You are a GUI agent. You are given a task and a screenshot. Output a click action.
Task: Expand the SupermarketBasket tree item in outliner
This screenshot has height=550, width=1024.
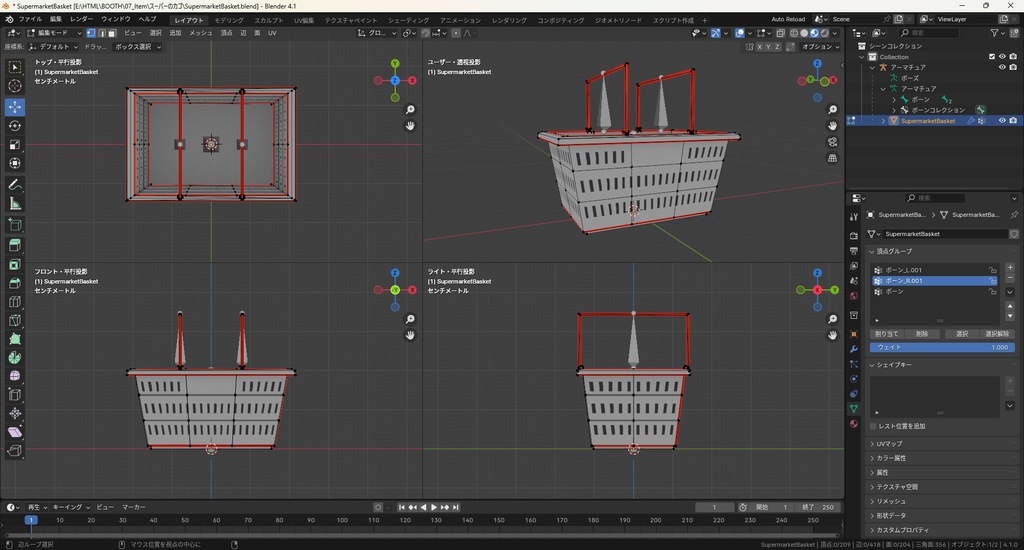pyautogui.click(x=882, y=121)
